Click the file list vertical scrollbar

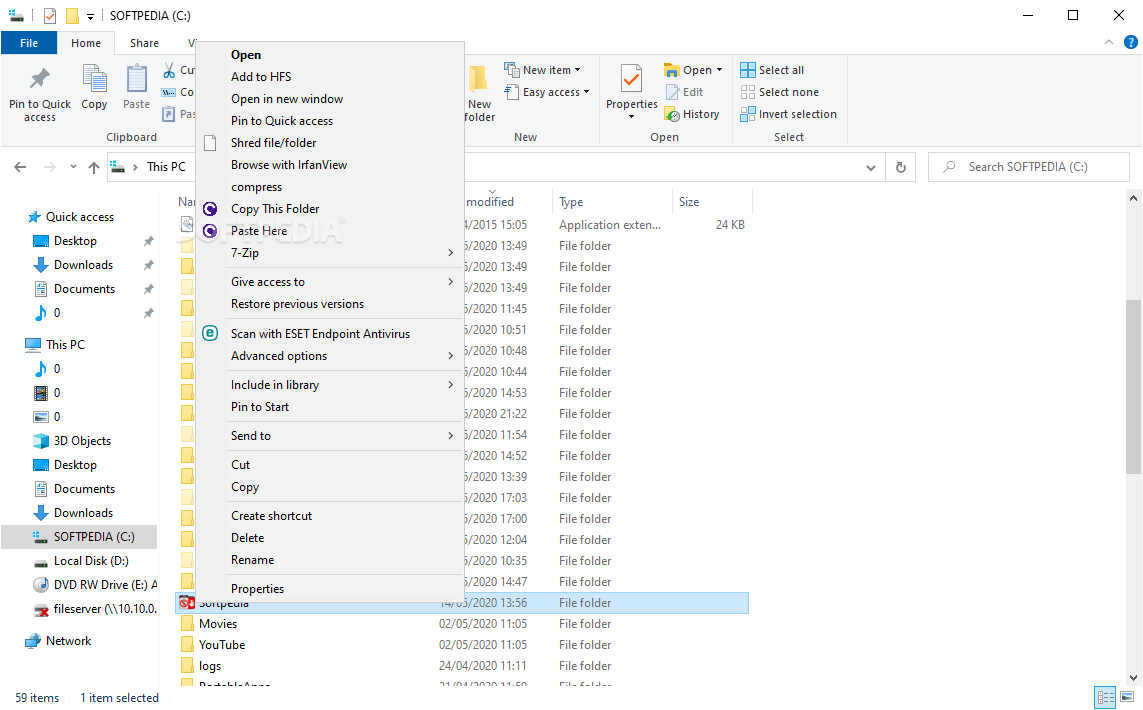(x=1133, y=386)
